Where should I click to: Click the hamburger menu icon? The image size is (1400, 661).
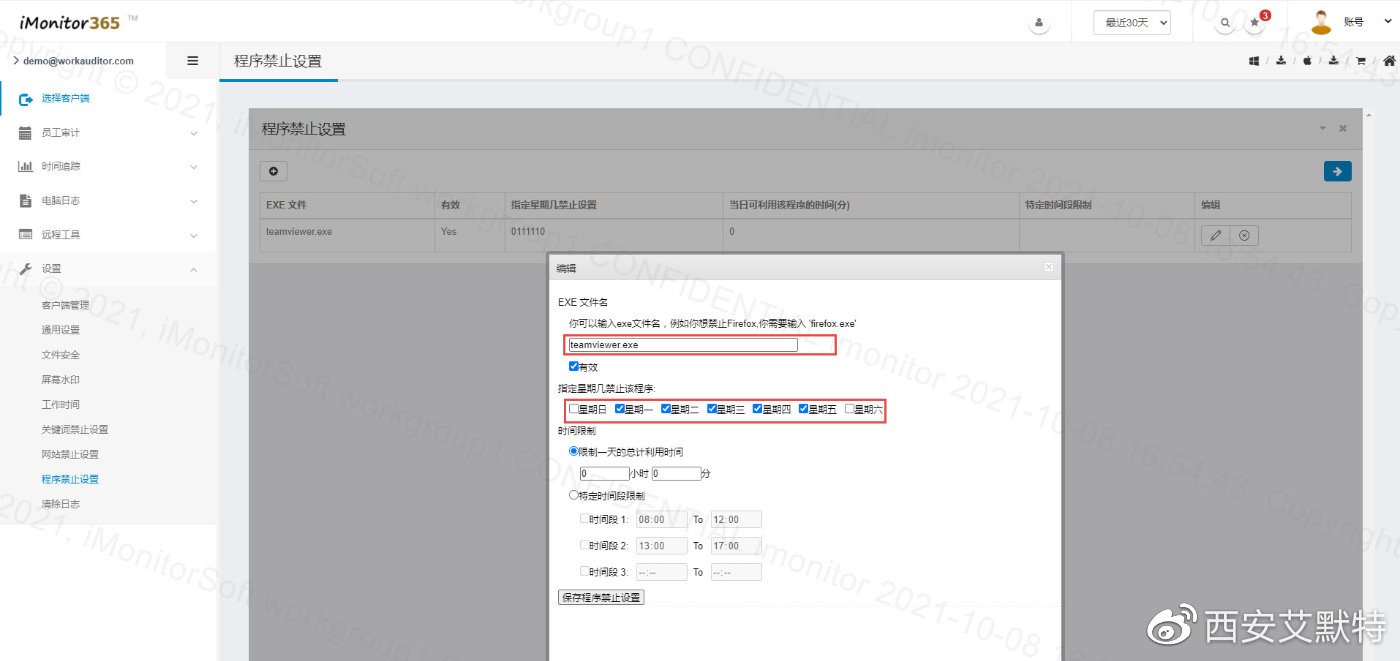[193, 61]
